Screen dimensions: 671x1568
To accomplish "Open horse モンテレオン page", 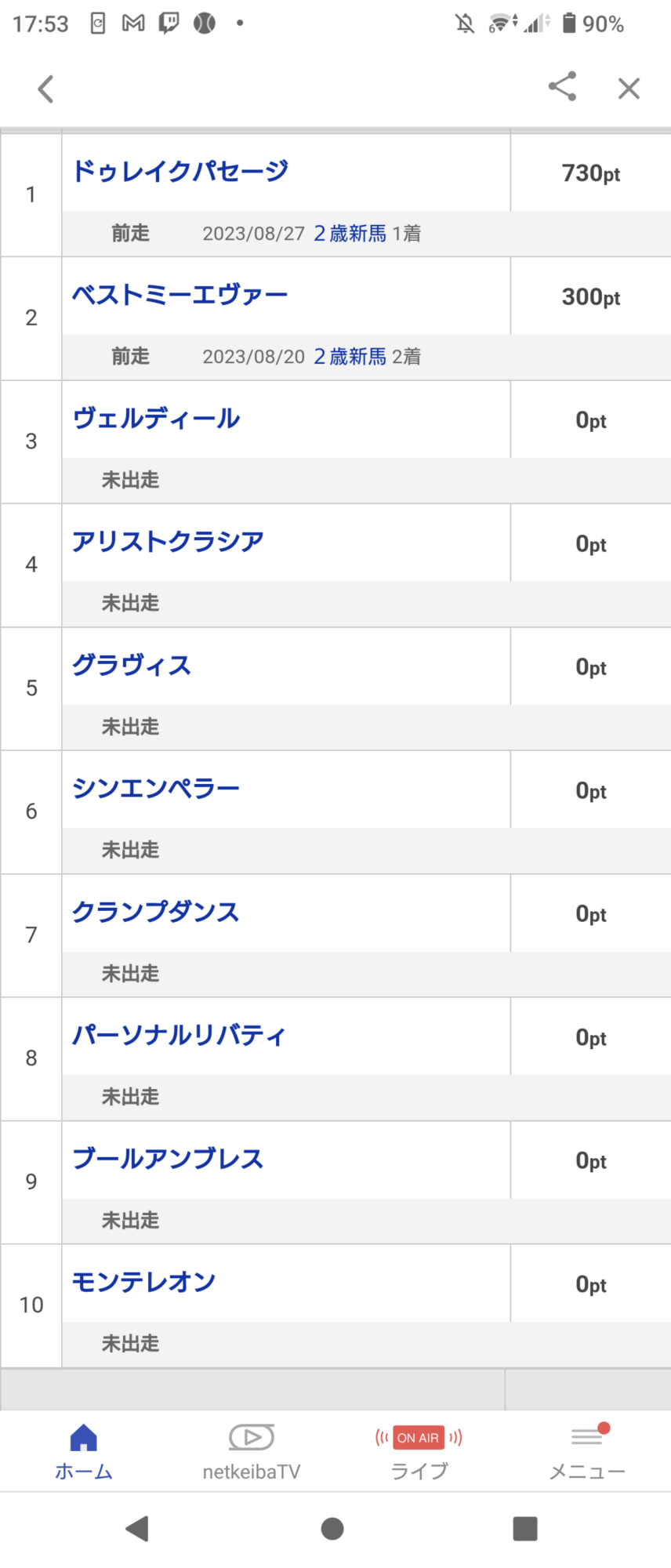I will coord(144,1283).
